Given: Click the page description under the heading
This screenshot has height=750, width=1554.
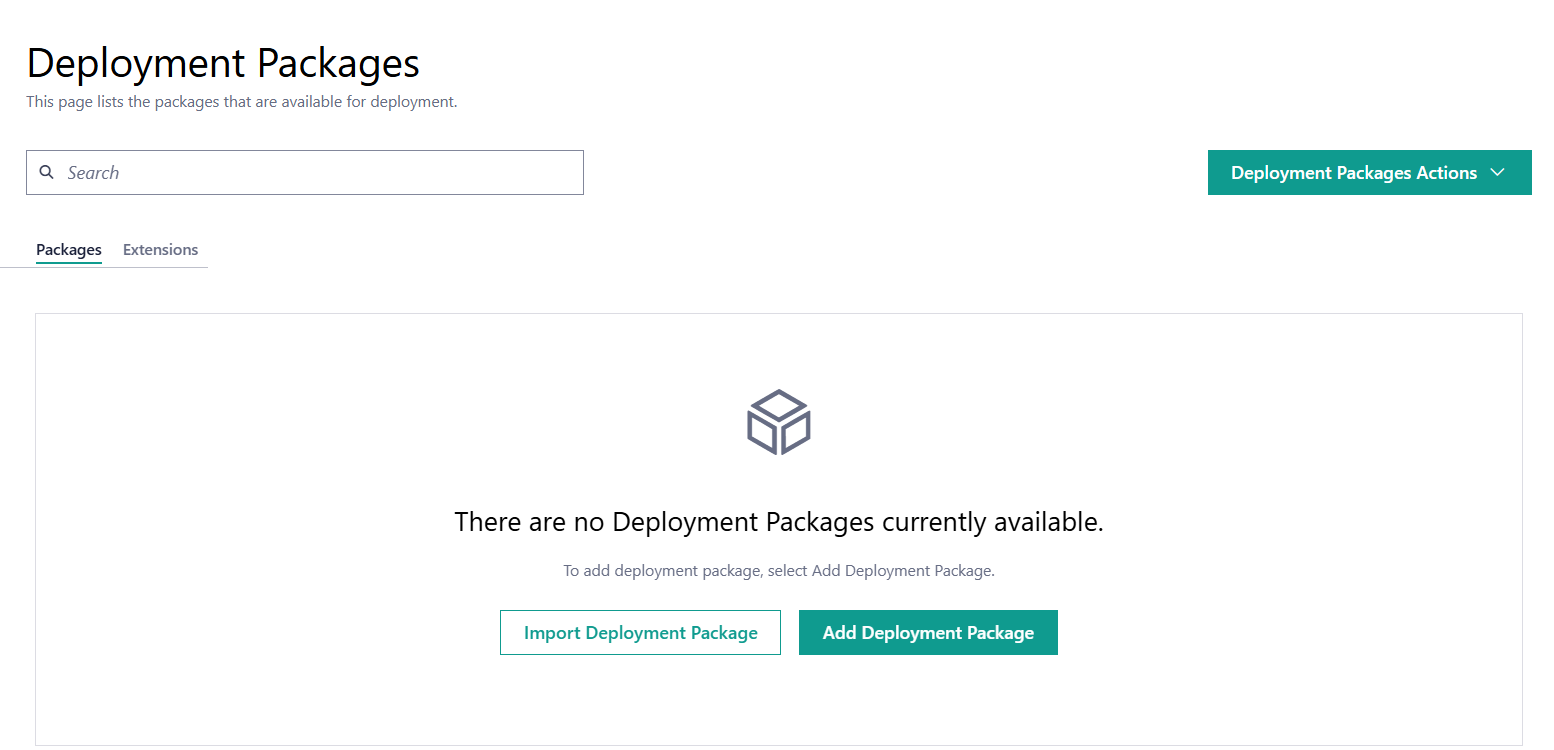Looking at the screenshot, I should point(241,102).
